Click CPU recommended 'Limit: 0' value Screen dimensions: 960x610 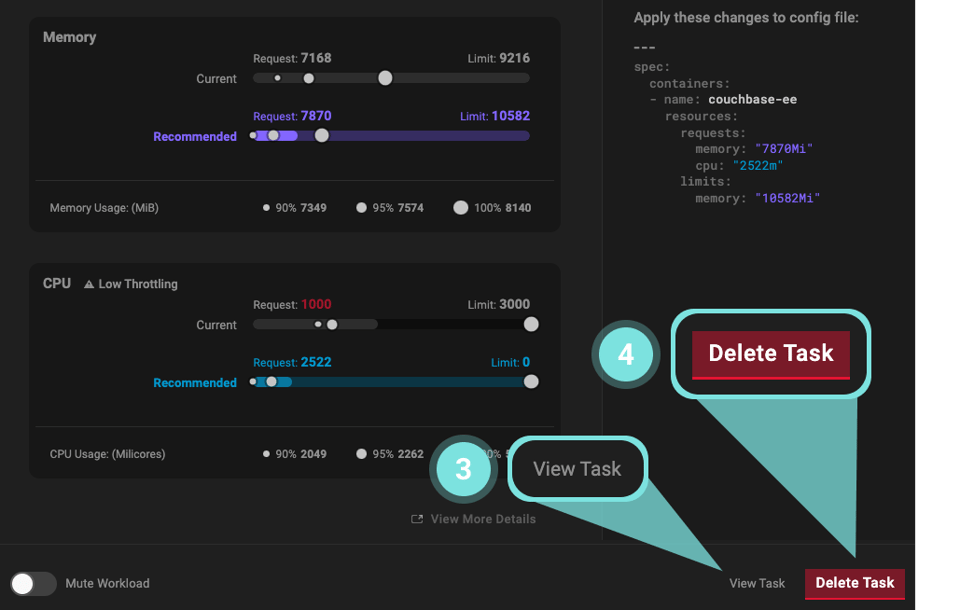pos(511,362)
